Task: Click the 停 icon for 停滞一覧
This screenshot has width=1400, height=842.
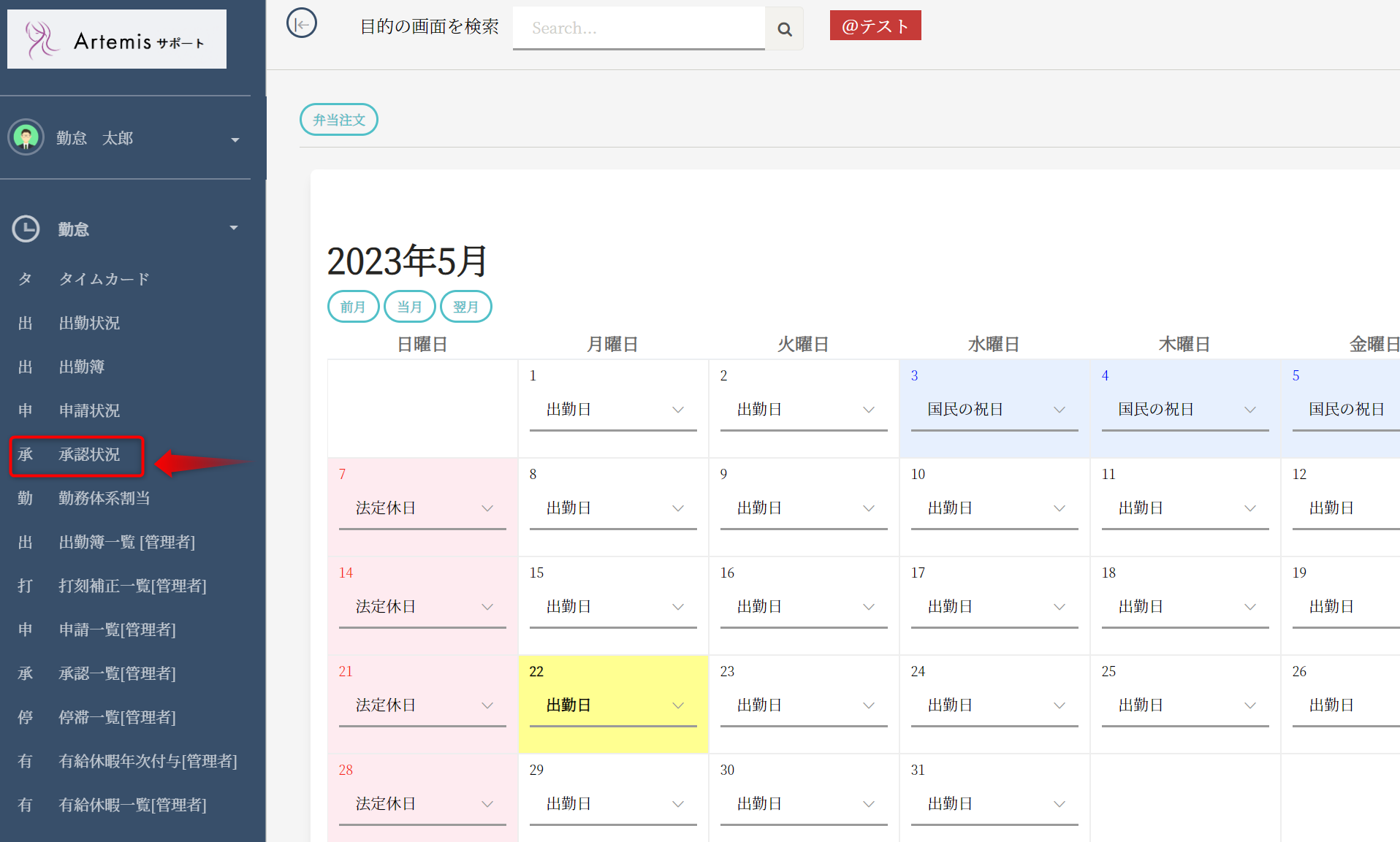Action: (x=26, y=717)
